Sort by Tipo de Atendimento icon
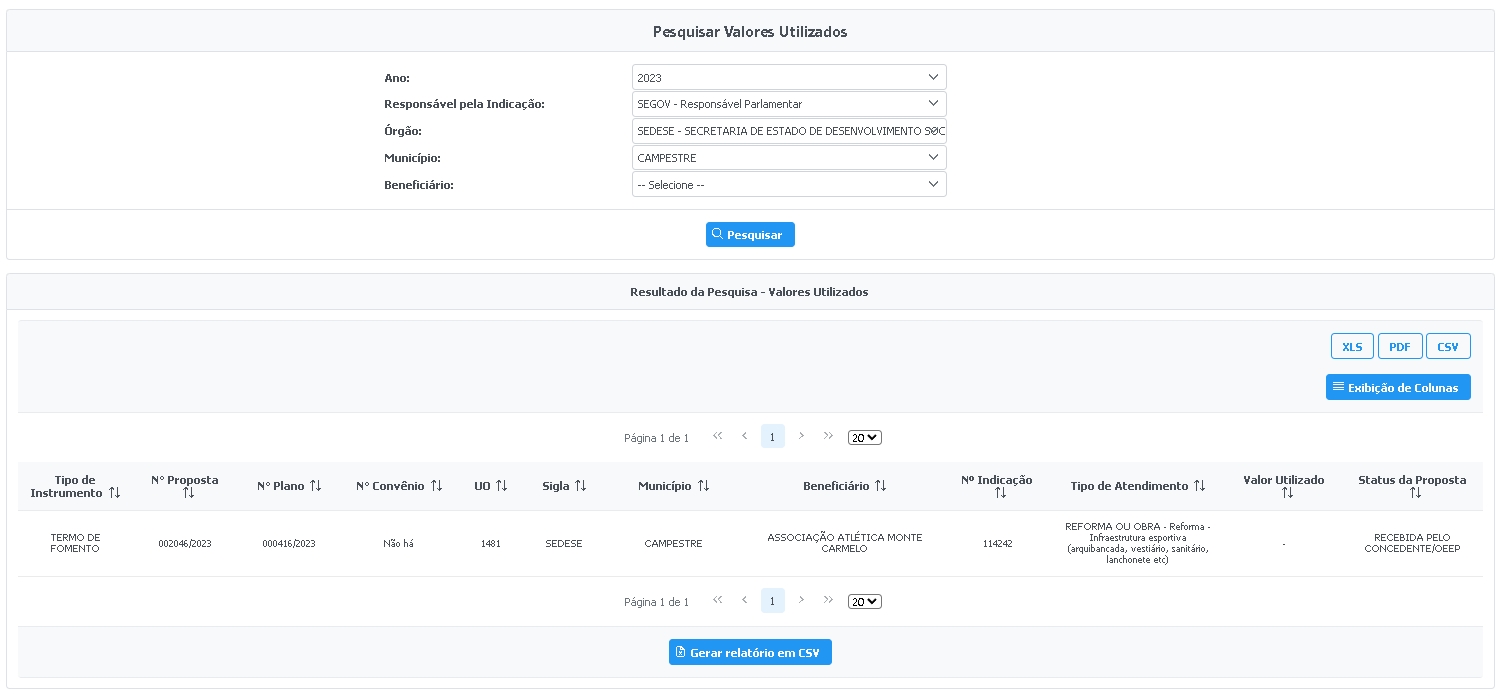 pos(1199,486)
